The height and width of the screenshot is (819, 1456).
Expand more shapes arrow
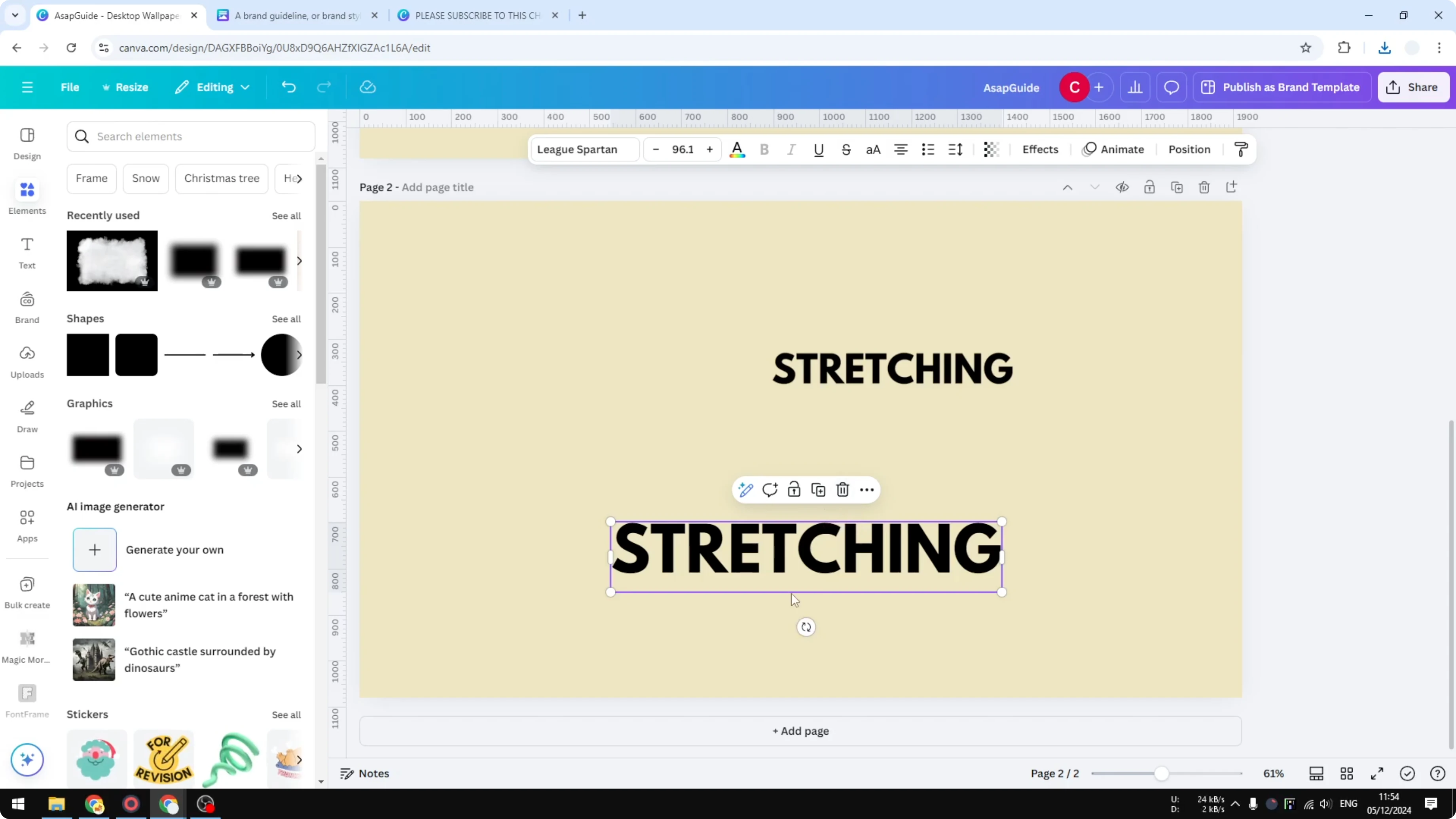coord(299,355)
